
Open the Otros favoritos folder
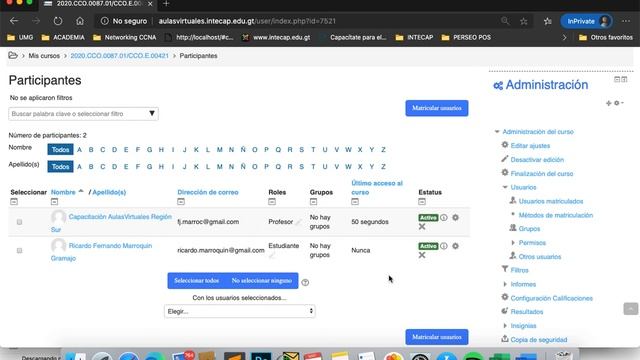(x=606, y=38)
